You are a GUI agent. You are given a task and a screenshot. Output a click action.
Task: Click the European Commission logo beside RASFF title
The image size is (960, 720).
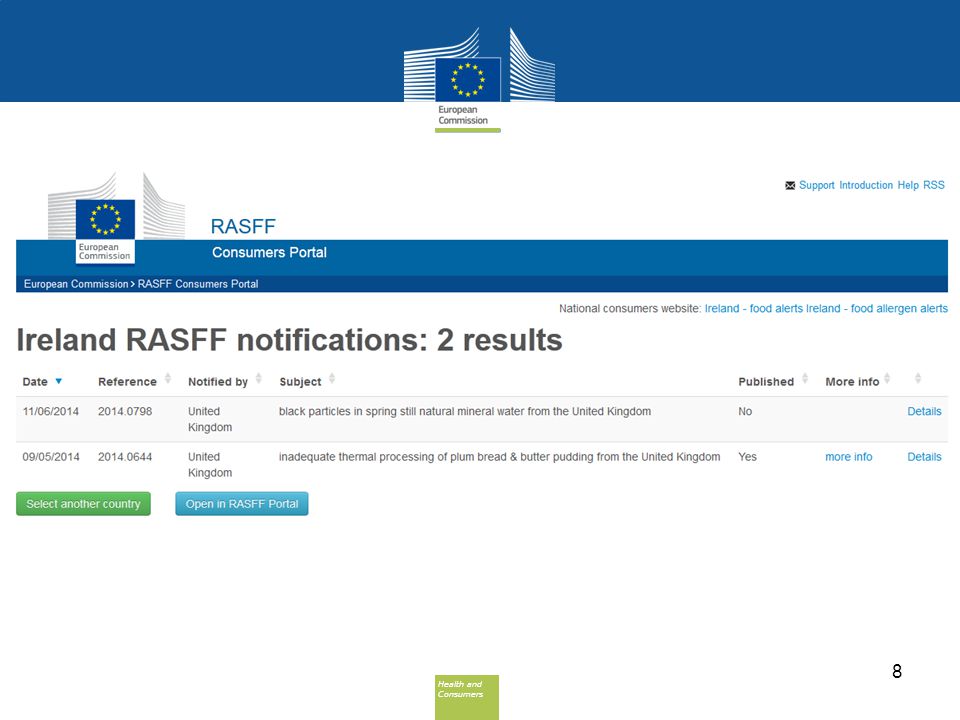coord(116,218)
